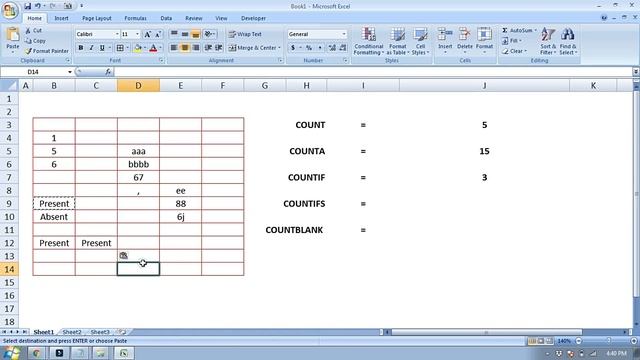Set vertical alignment to bottom
The height and width of the screenshot is (360, 640).
(x=196, y=34)
